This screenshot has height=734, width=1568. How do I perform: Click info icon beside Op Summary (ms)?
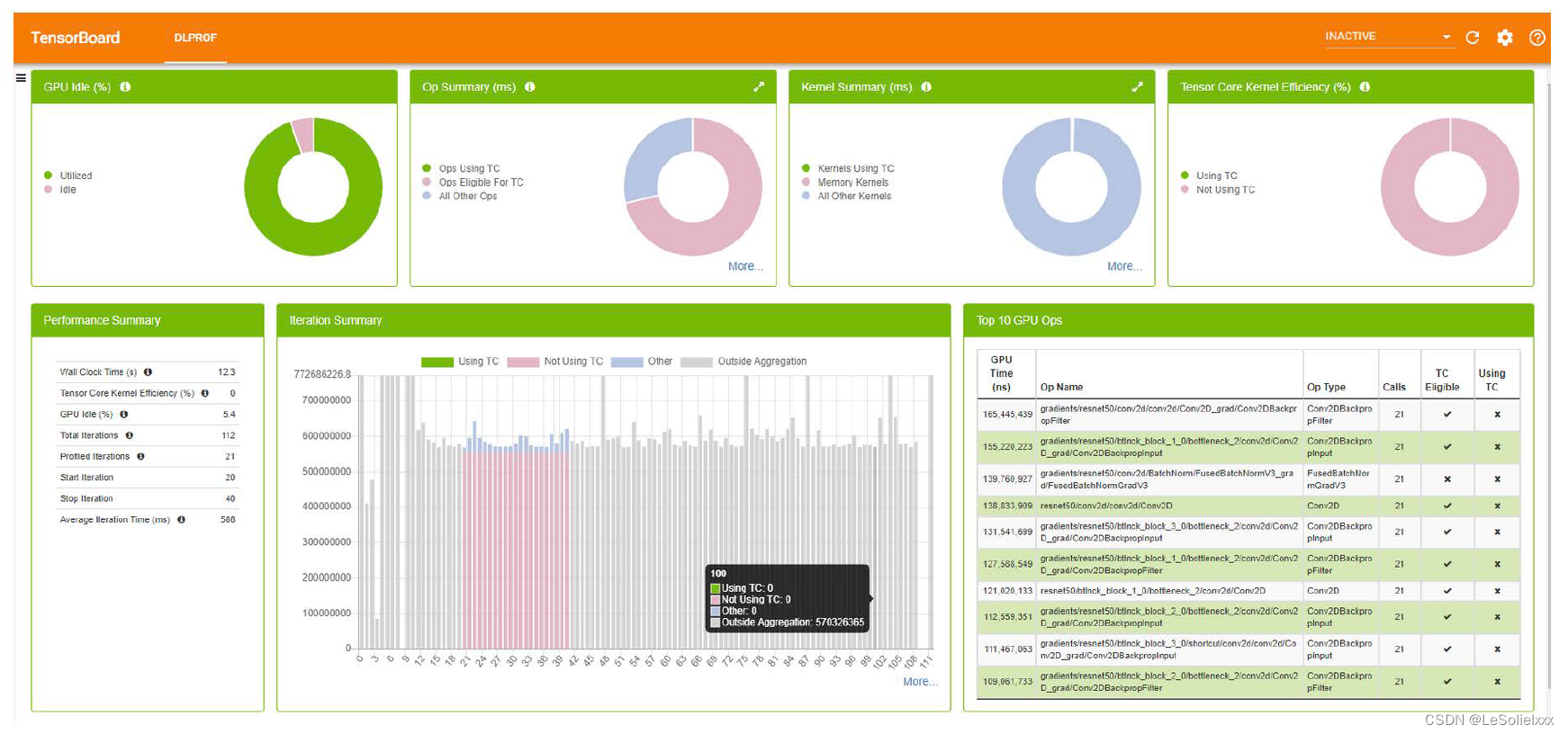530,87
